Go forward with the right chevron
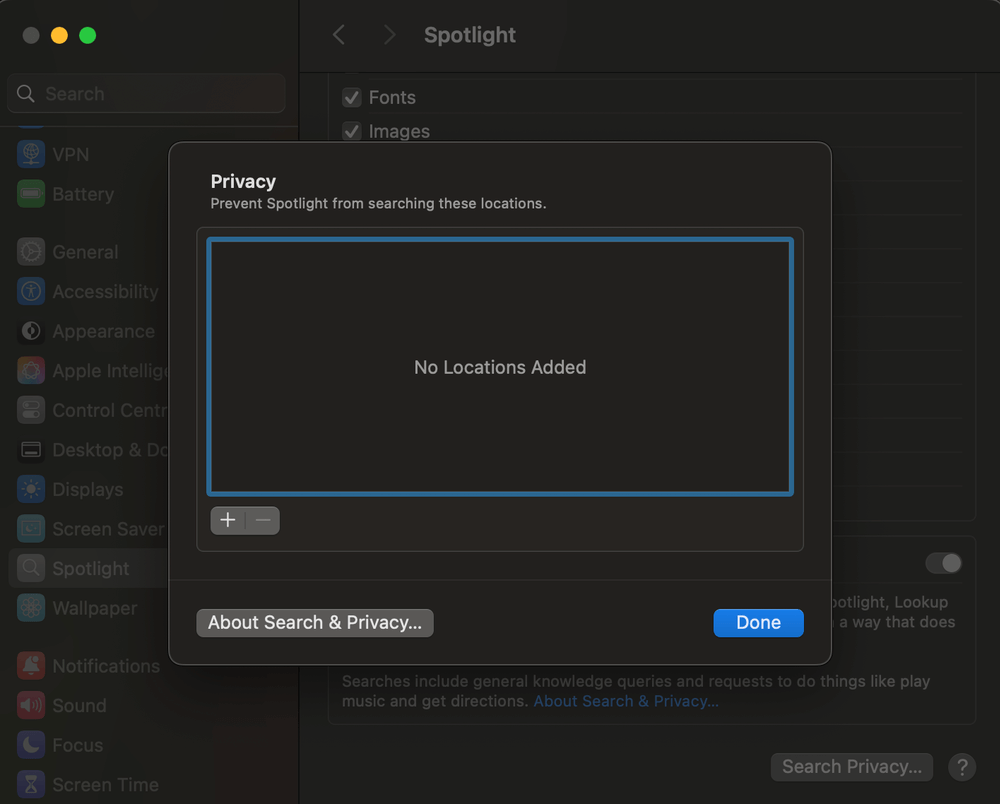 click(389, 34)
